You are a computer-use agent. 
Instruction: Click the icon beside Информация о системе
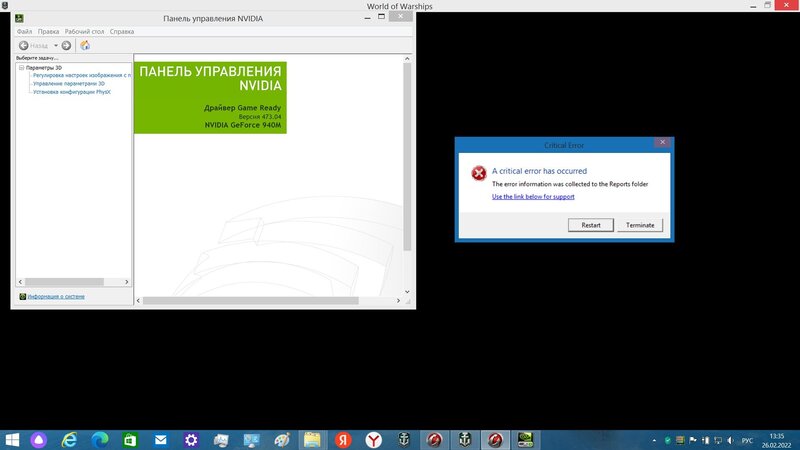pyautogui.click(x=22, y=296)
